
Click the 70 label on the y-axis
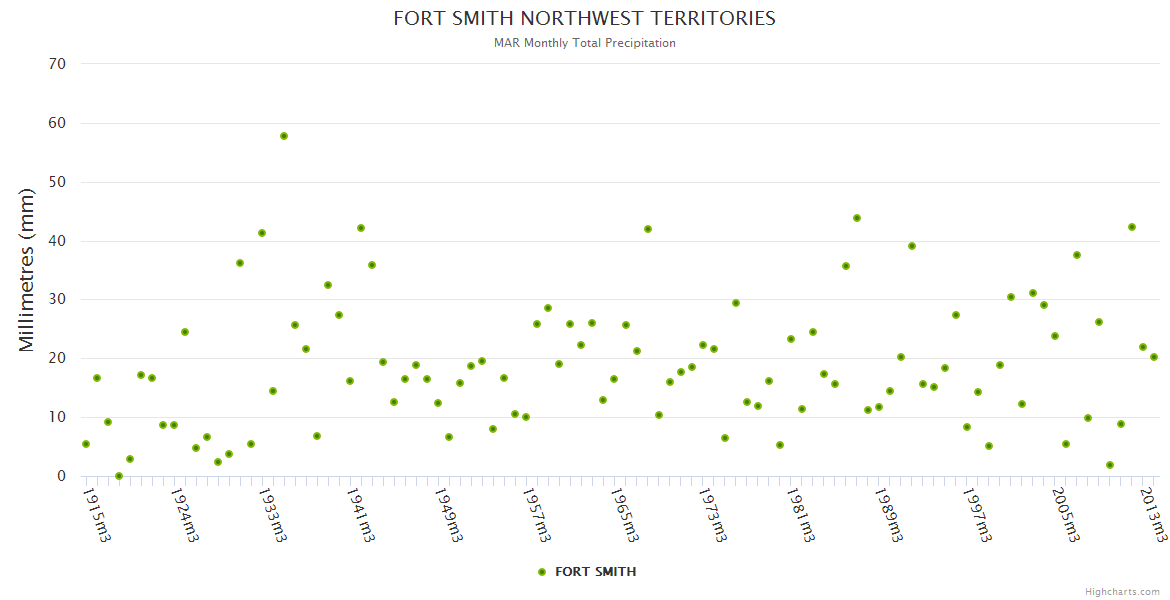(57, 64)
